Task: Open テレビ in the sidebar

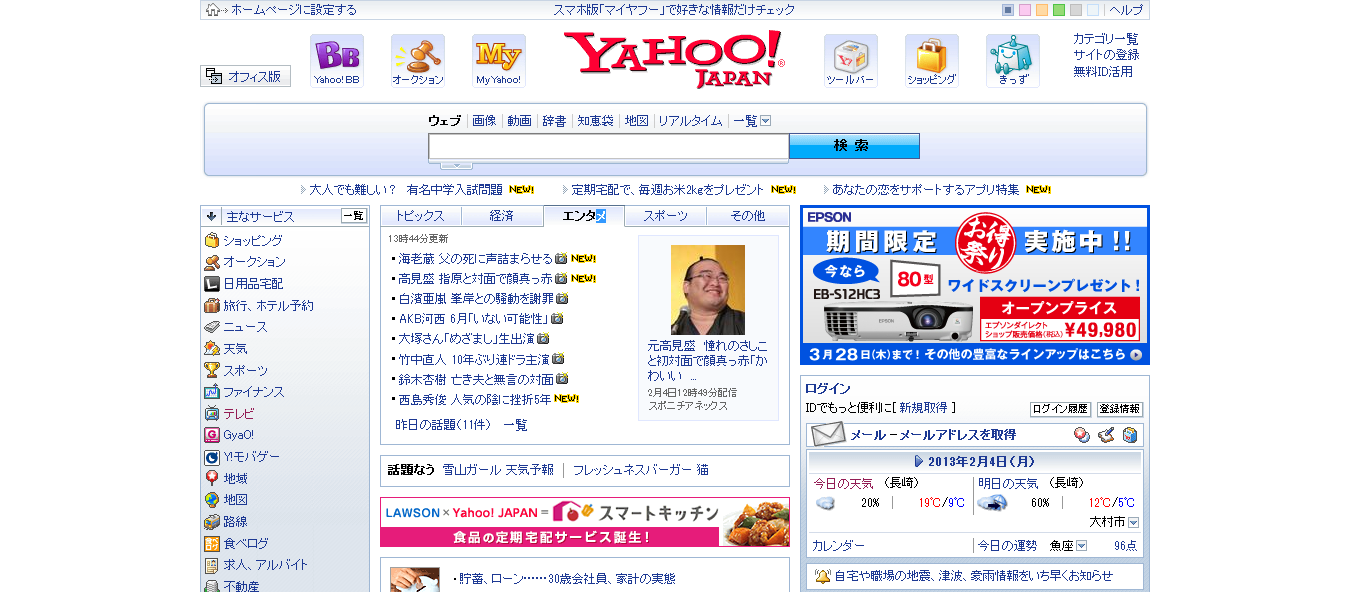Action: click(x=238, y=413)
